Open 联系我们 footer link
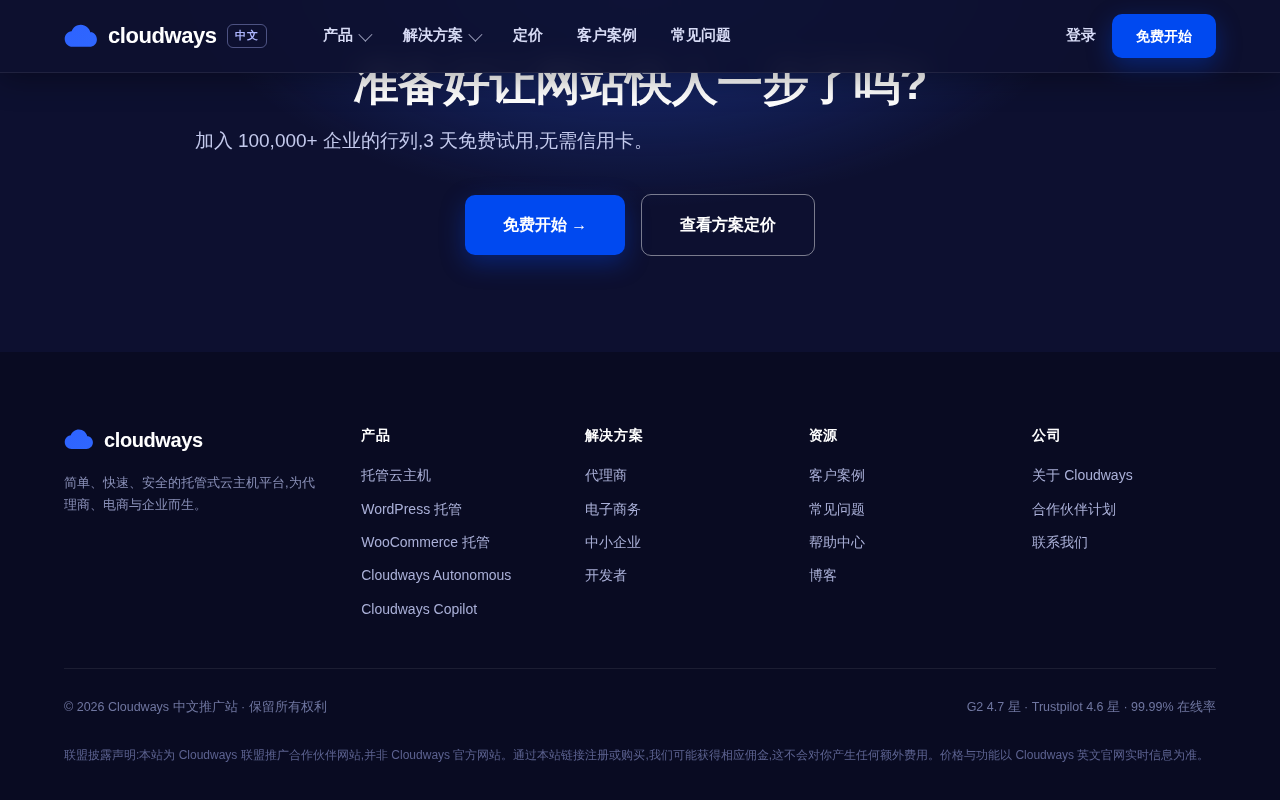Viewport: 1280px width, 800px height. click(1060, 543)
